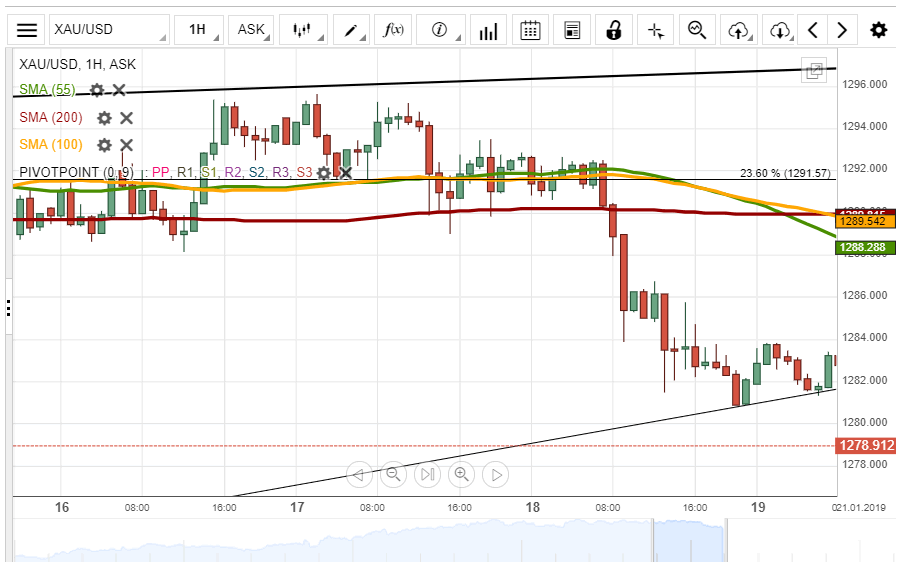Click the detach chart window icon
The image size is (903, 569).
tap(814, 71)
